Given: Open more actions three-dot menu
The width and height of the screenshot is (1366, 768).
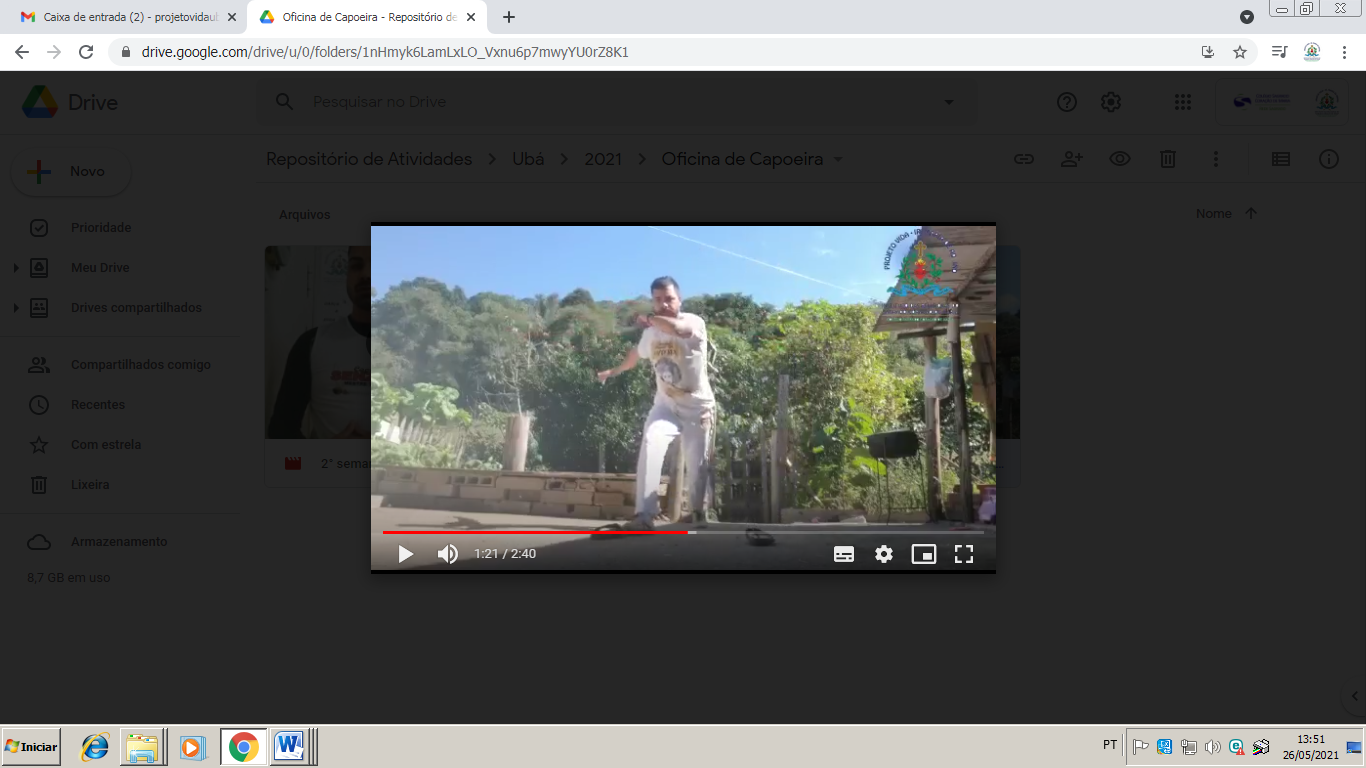Looking at the screenshot, I should [x=1215, y=159].
